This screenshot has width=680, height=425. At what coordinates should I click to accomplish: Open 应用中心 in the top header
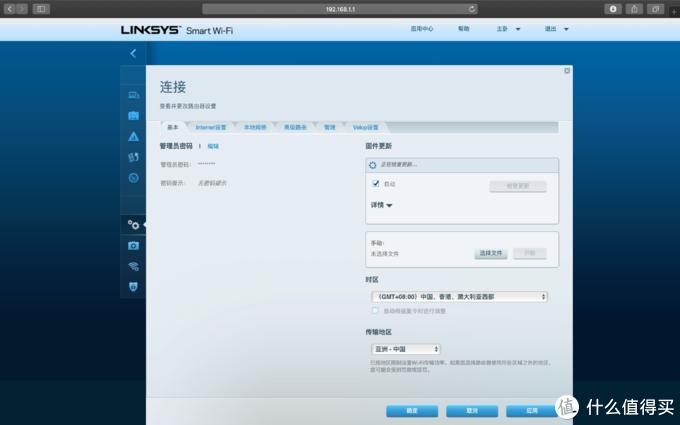(x=422, y=29)
